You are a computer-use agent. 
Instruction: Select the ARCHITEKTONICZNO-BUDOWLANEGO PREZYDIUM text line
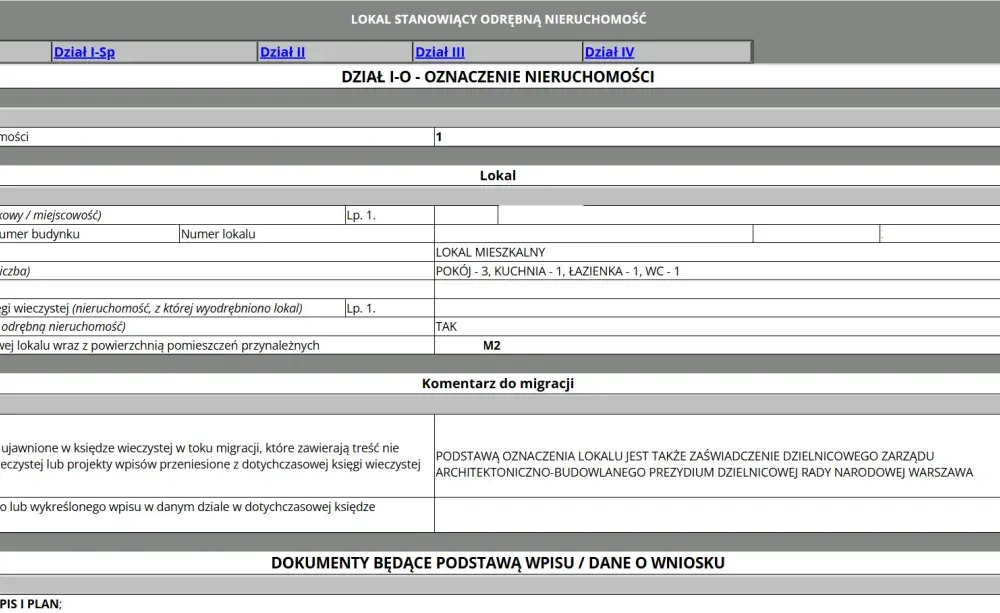tap(704, 473)
